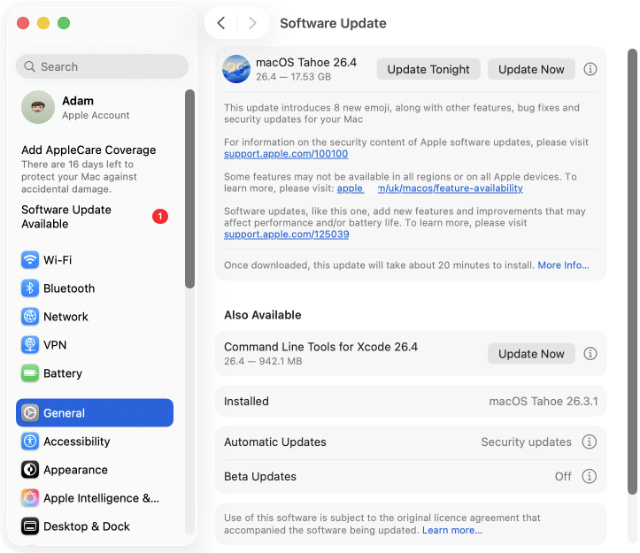Click the 26.4 — 942.1 MB text
Screen dimensions: 640x553
pyautogui.click(x=263, y=361)
